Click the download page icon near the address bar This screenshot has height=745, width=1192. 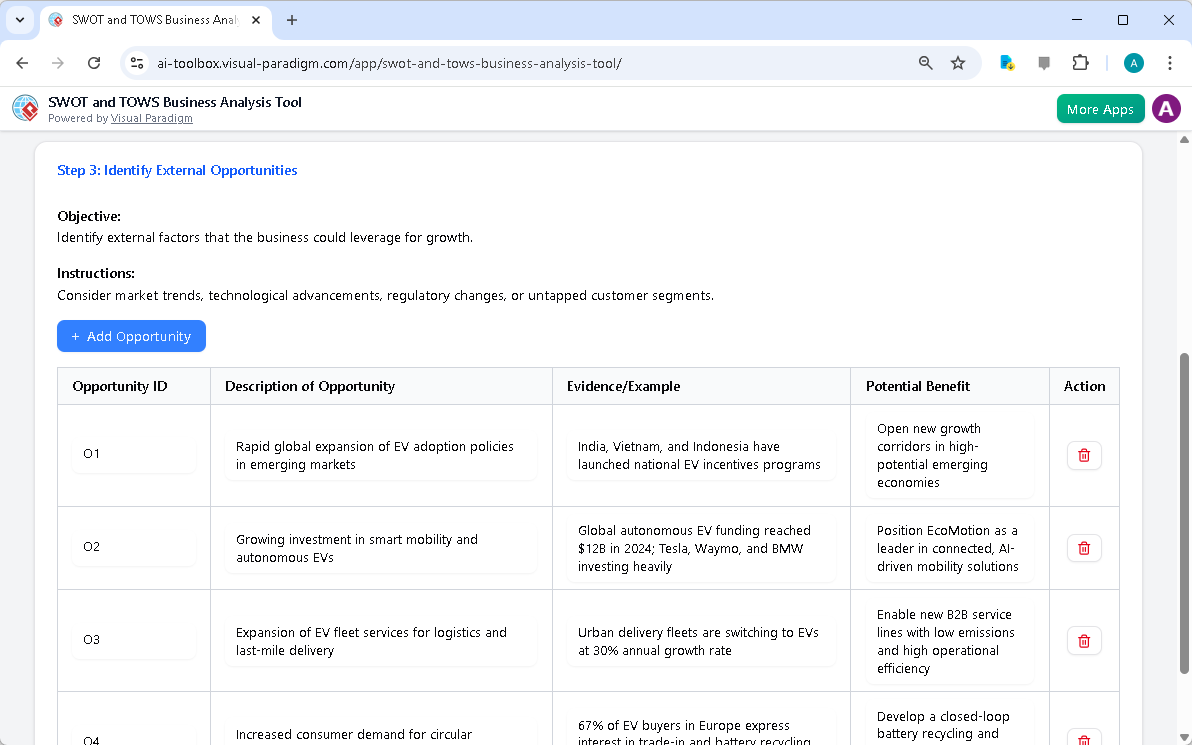click(x=1007, y=62)
